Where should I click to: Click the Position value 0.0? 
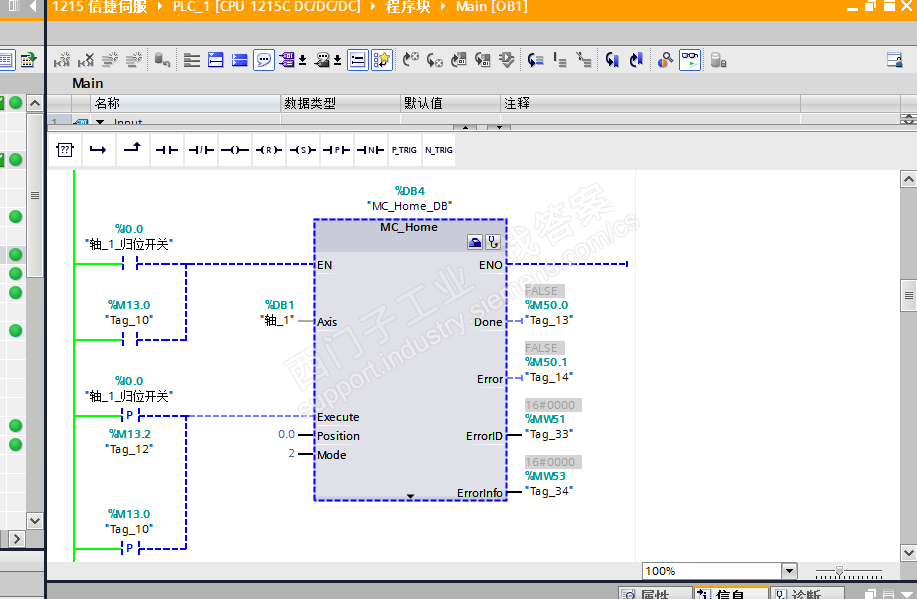286,434
